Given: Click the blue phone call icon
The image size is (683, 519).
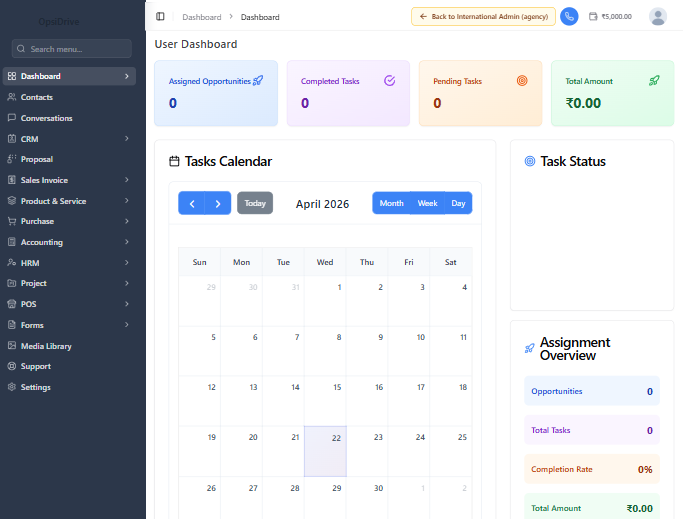Looking at the screenshot, I should point(569,17).
